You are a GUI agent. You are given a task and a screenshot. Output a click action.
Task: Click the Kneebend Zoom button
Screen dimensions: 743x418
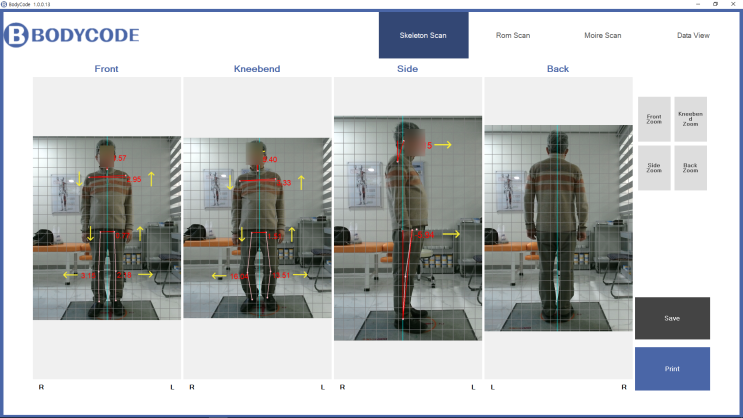pyautogui.click(x=690, y=119)
